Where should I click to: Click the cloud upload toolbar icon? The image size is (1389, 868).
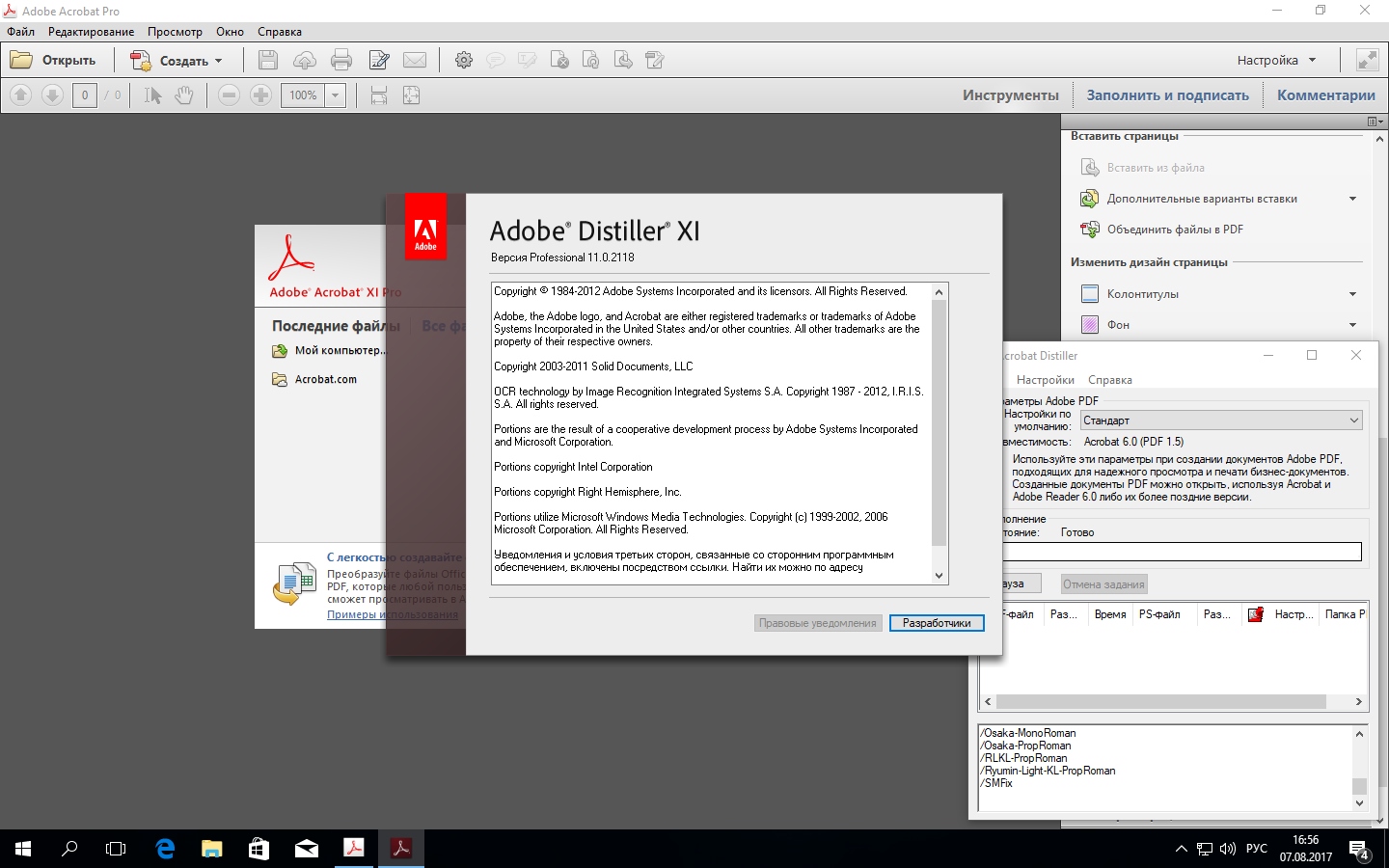(x=305, y=60)
